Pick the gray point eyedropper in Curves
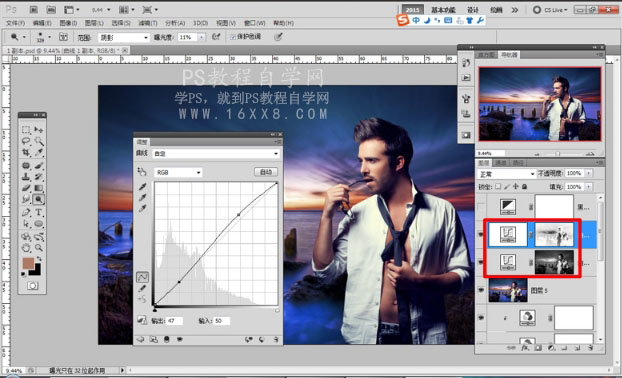This screenshot has width=622, height=378. coord(142,197)
